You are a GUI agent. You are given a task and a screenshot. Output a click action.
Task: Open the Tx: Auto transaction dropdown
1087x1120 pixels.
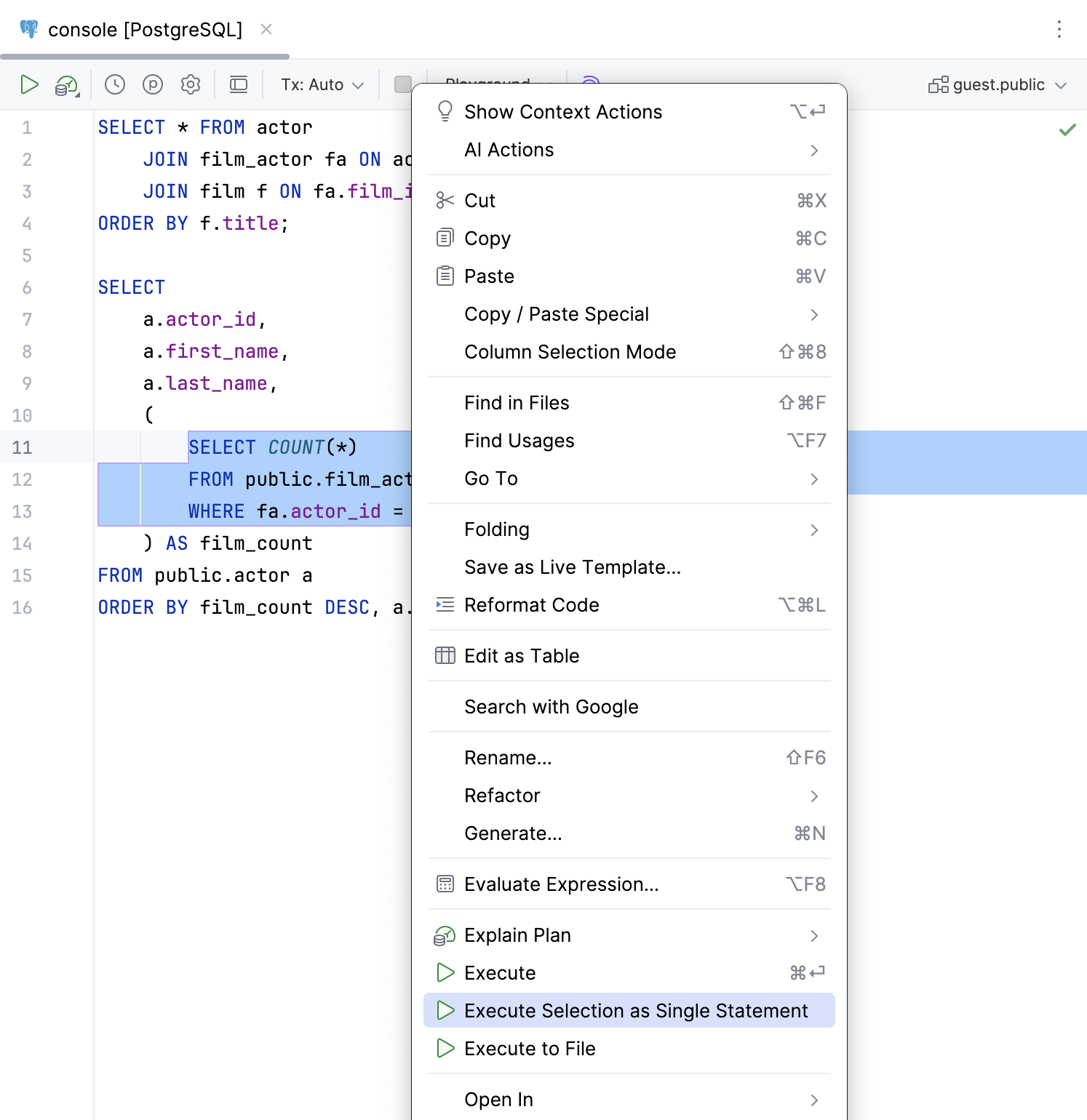(x=320, y=84)
